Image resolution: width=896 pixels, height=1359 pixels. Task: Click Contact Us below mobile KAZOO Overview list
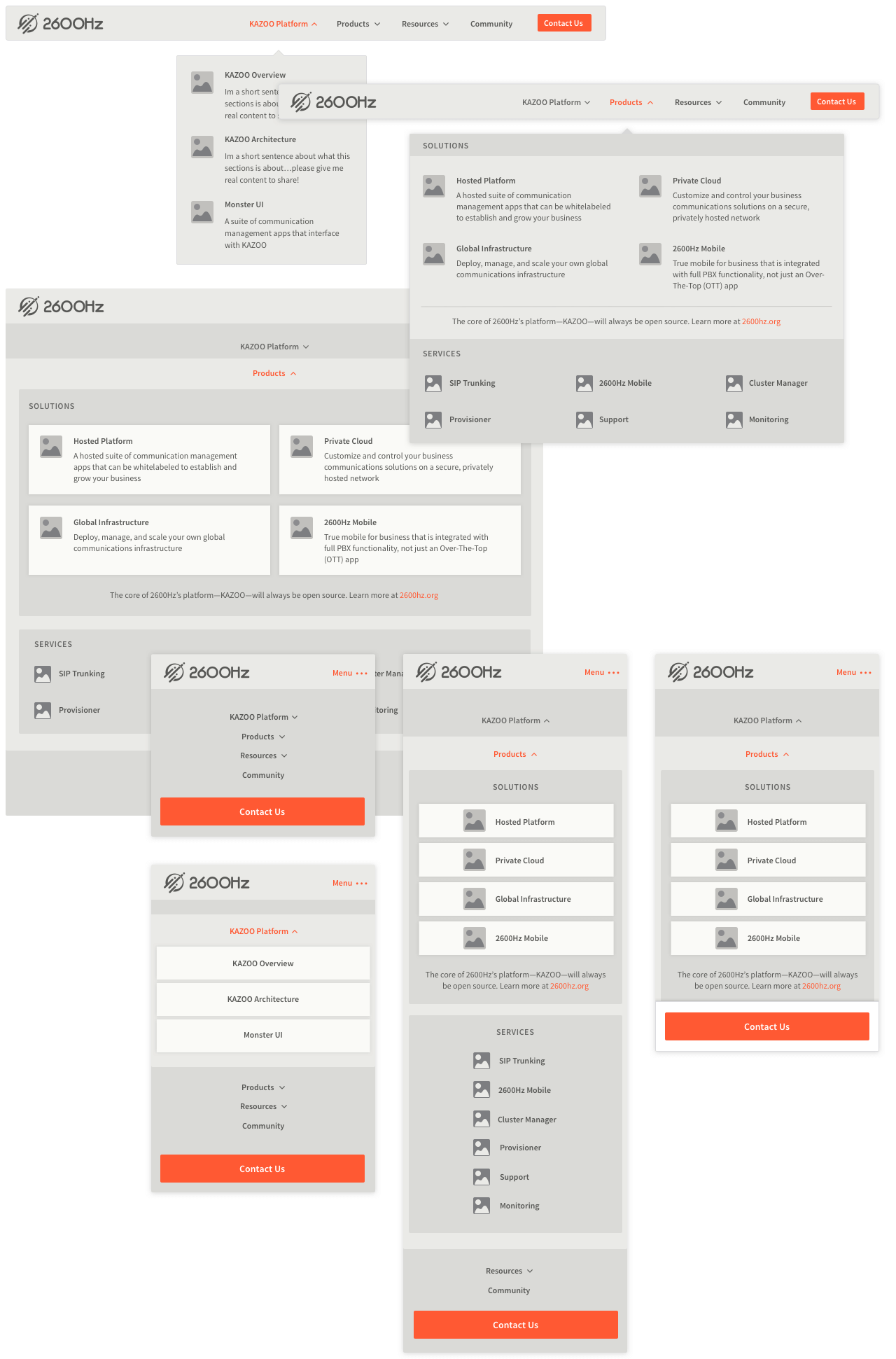(x=262, y=1169)
